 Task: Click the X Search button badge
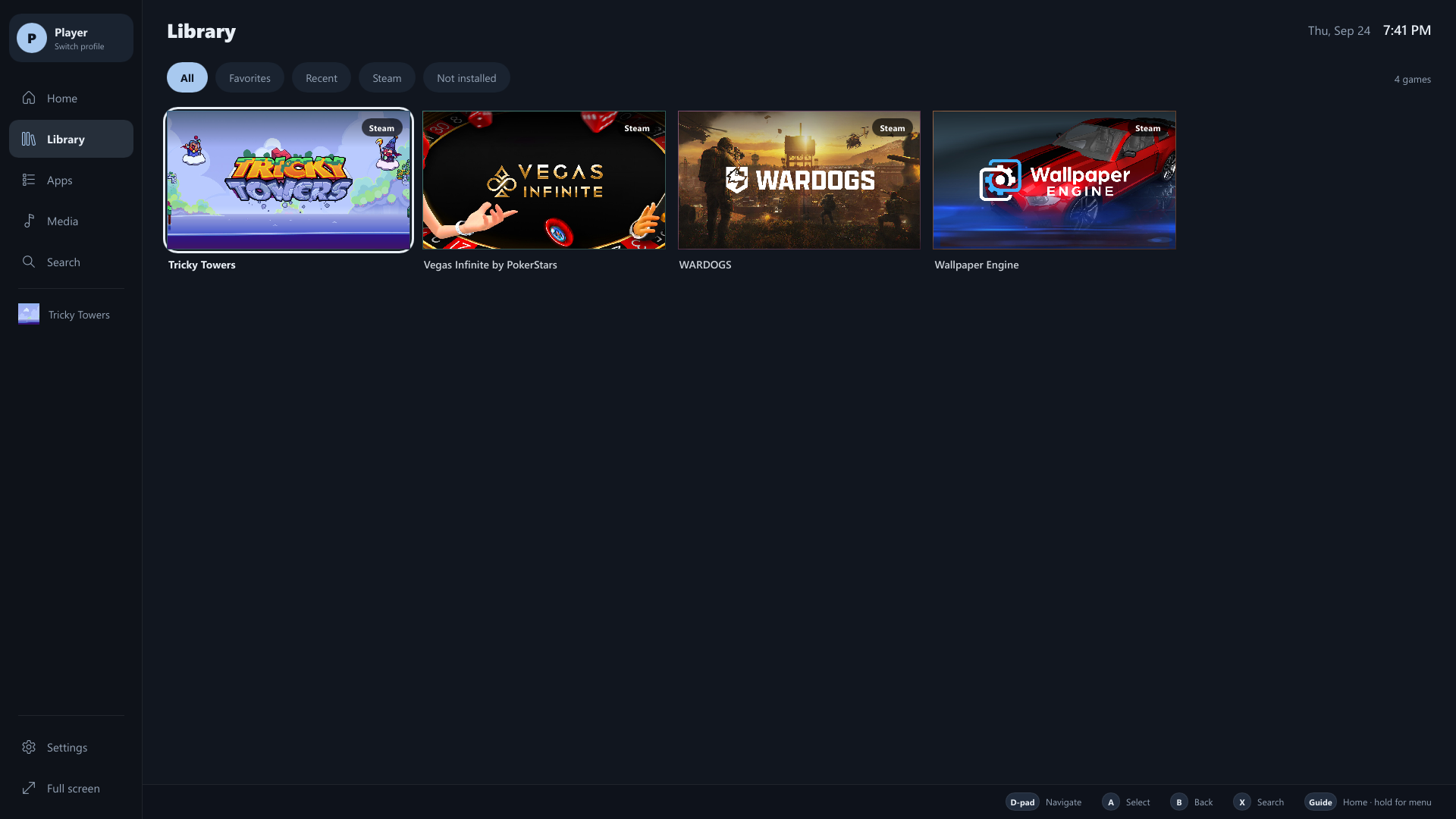[x=1242, y=802]
